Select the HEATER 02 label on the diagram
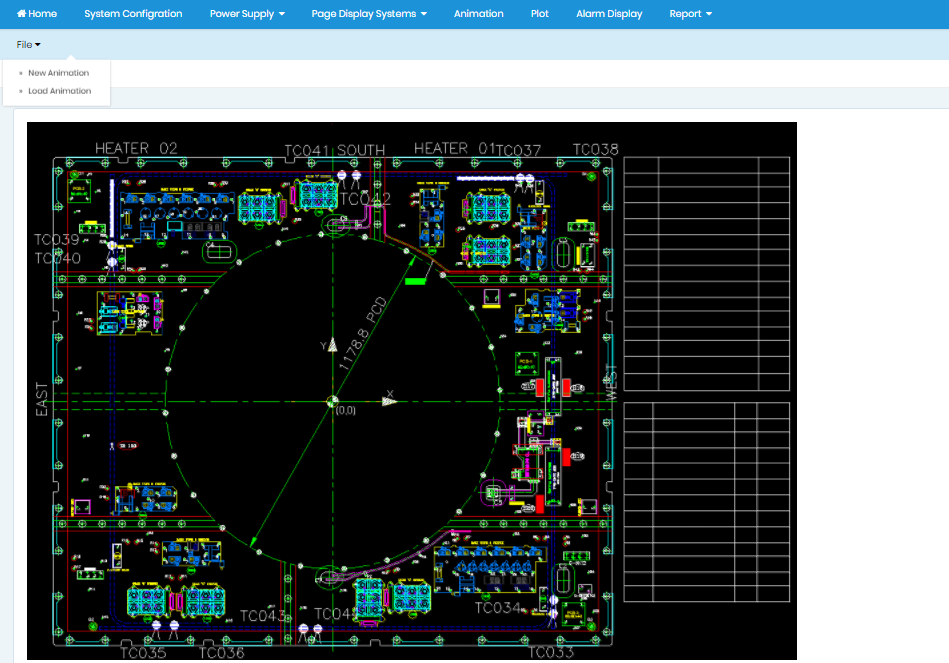Viewport: 949px width, 663px height. [136, 148]
